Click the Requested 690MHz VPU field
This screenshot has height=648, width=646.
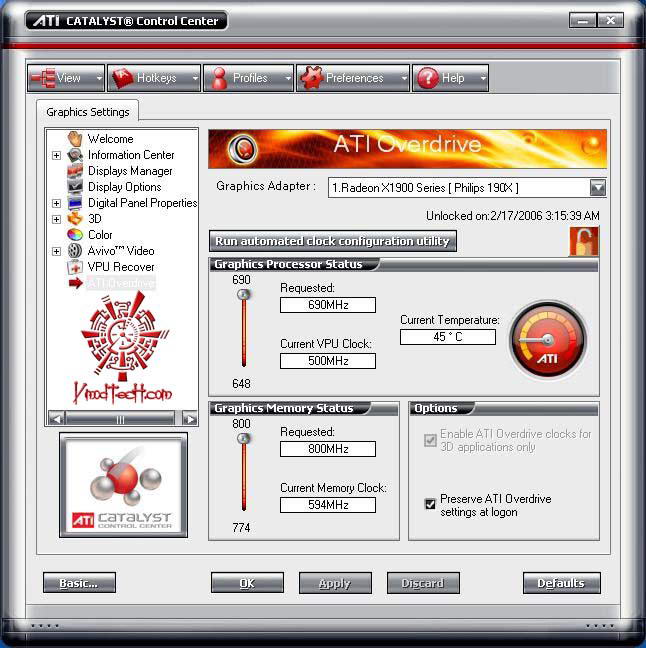[328, 305]
